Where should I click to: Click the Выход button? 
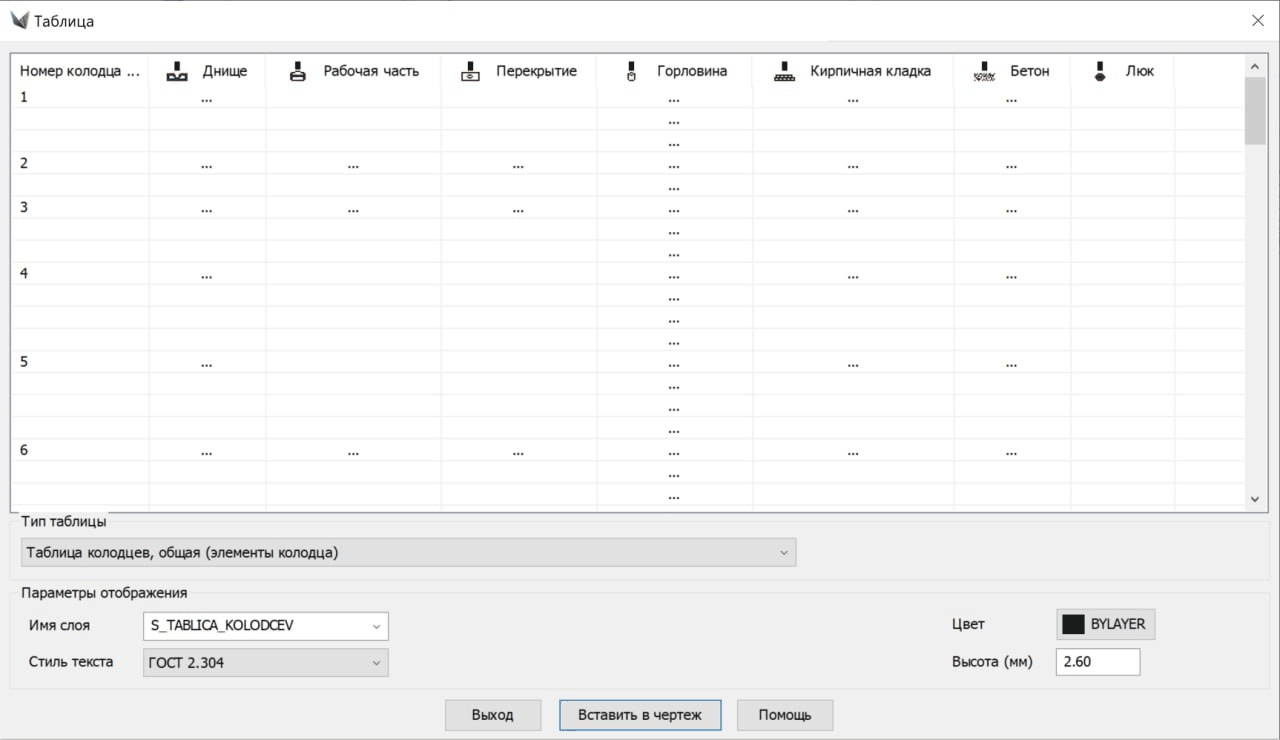pyautogui.click(x=493, y=715)
